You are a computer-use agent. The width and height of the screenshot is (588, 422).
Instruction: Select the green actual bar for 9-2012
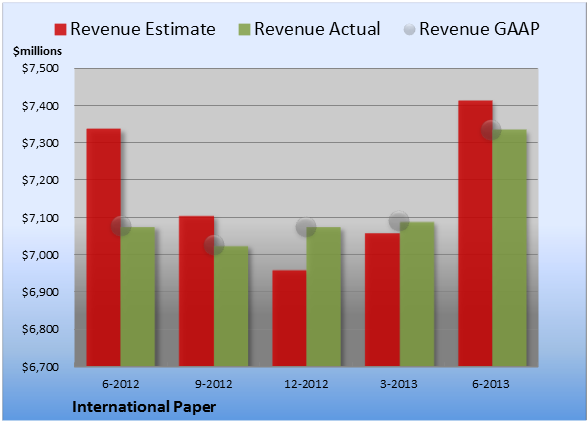(x=231, y=306)
